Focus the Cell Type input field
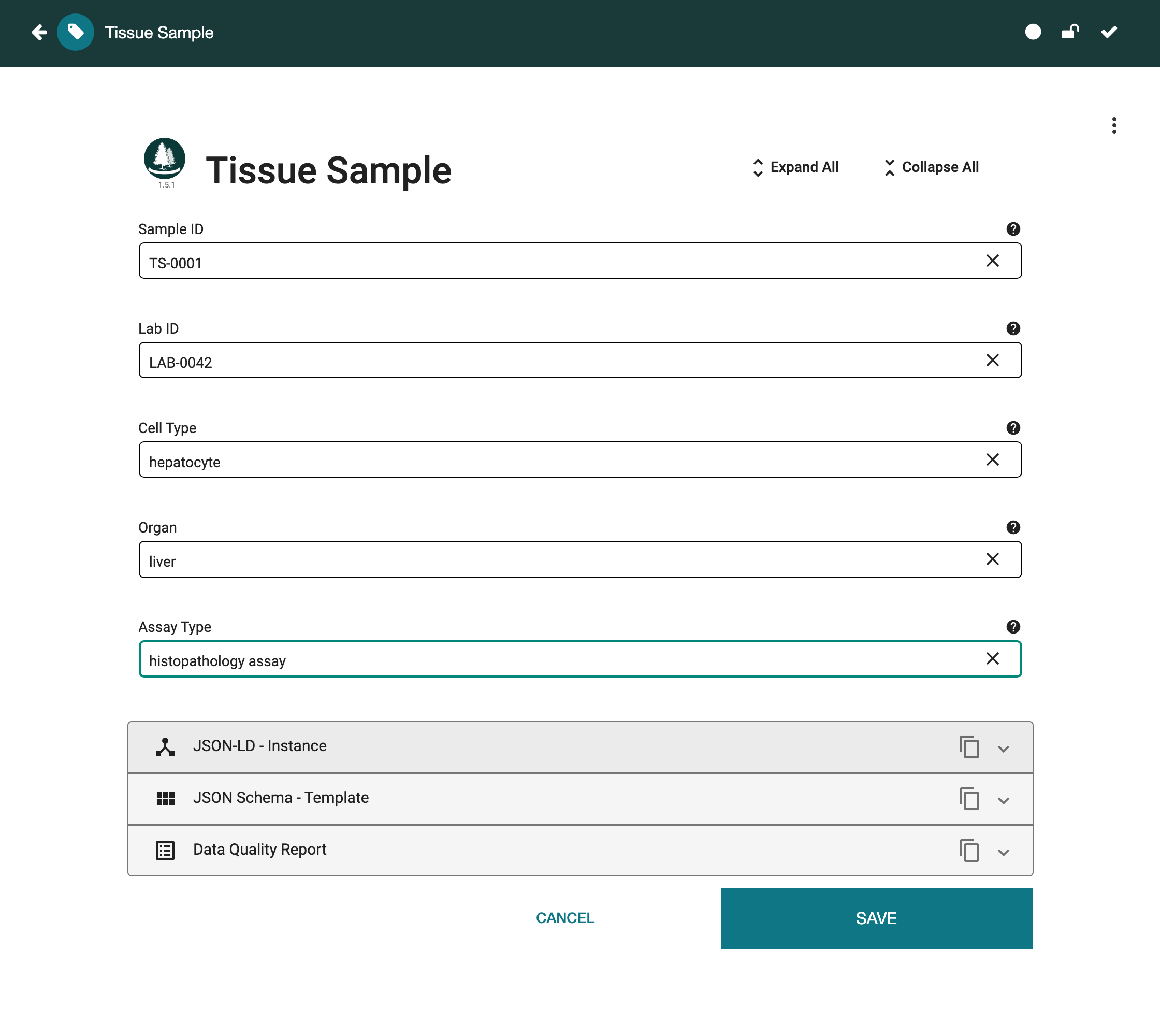 (580, 460)
